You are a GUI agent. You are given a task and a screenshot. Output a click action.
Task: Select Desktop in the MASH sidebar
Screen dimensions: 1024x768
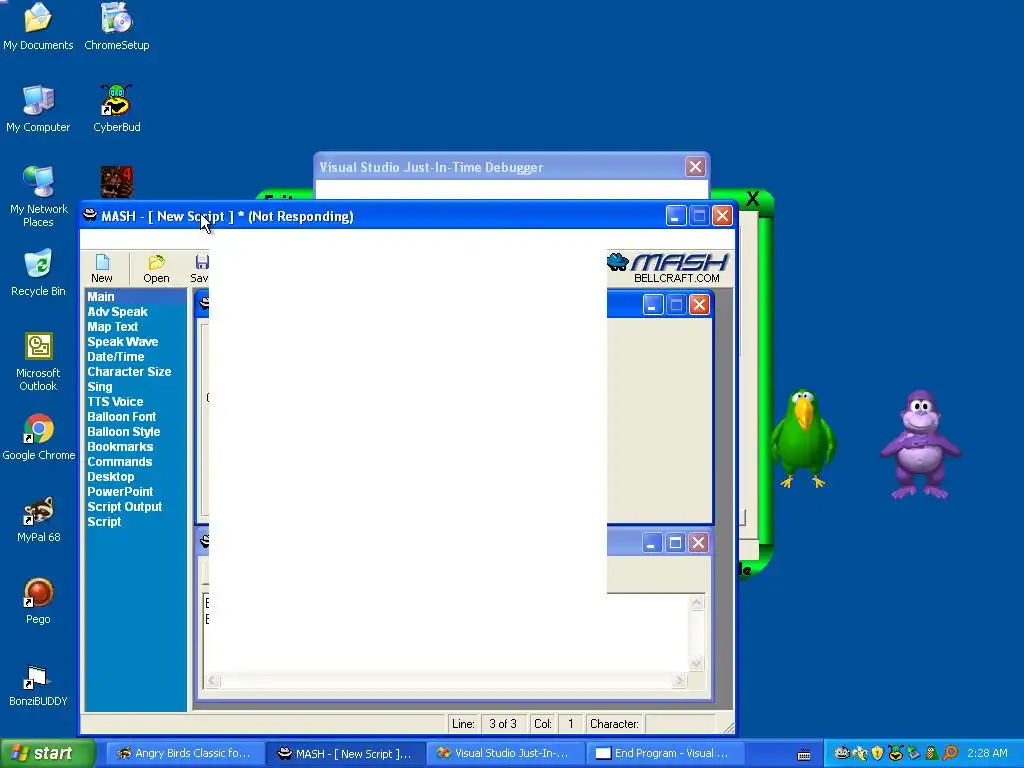click(x=110, y=477)
